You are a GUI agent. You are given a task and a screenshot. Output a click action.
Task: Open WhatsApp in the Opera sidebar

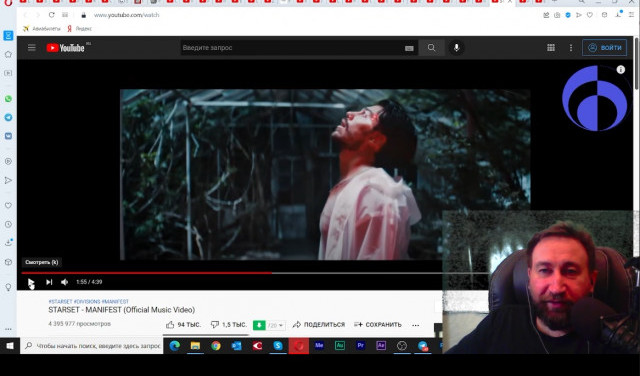[8, 99]
